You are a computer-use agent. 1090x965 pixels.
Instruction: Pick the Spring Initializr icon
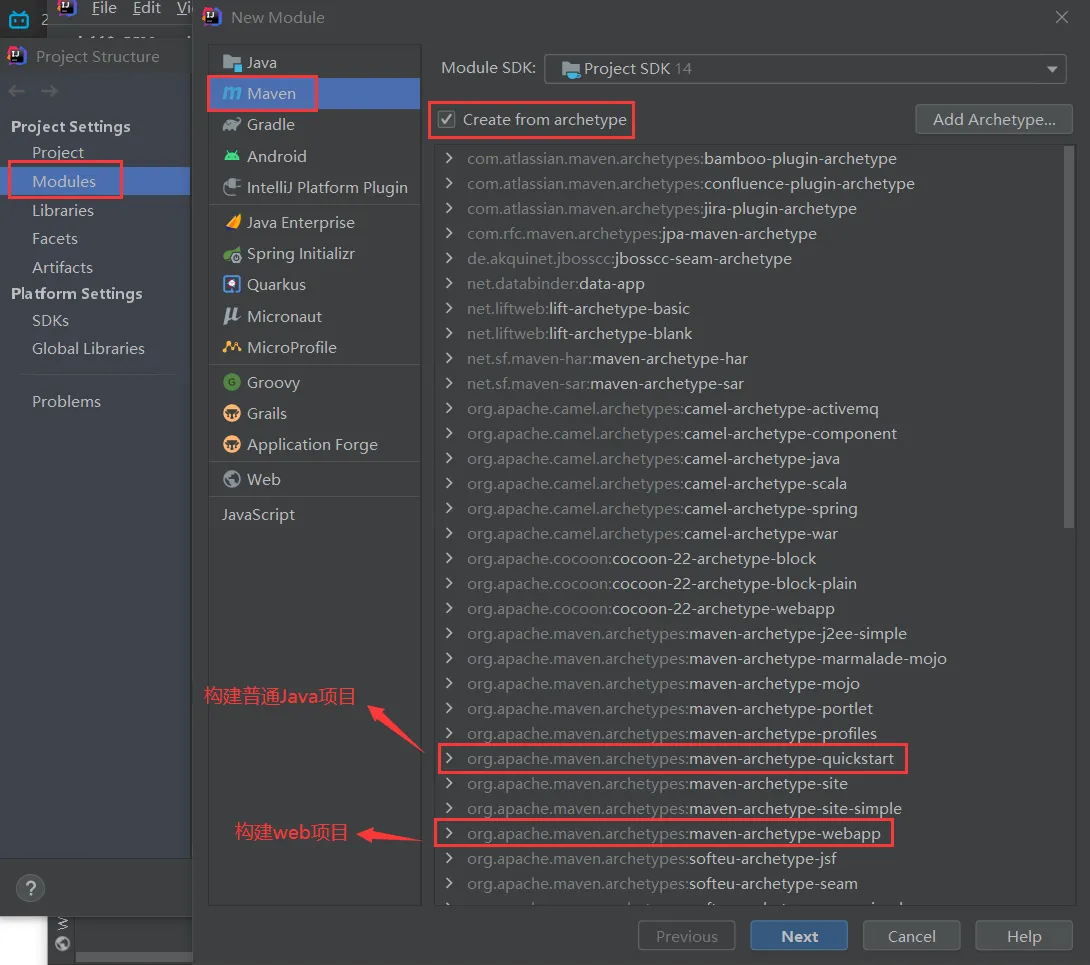point(232,254)
